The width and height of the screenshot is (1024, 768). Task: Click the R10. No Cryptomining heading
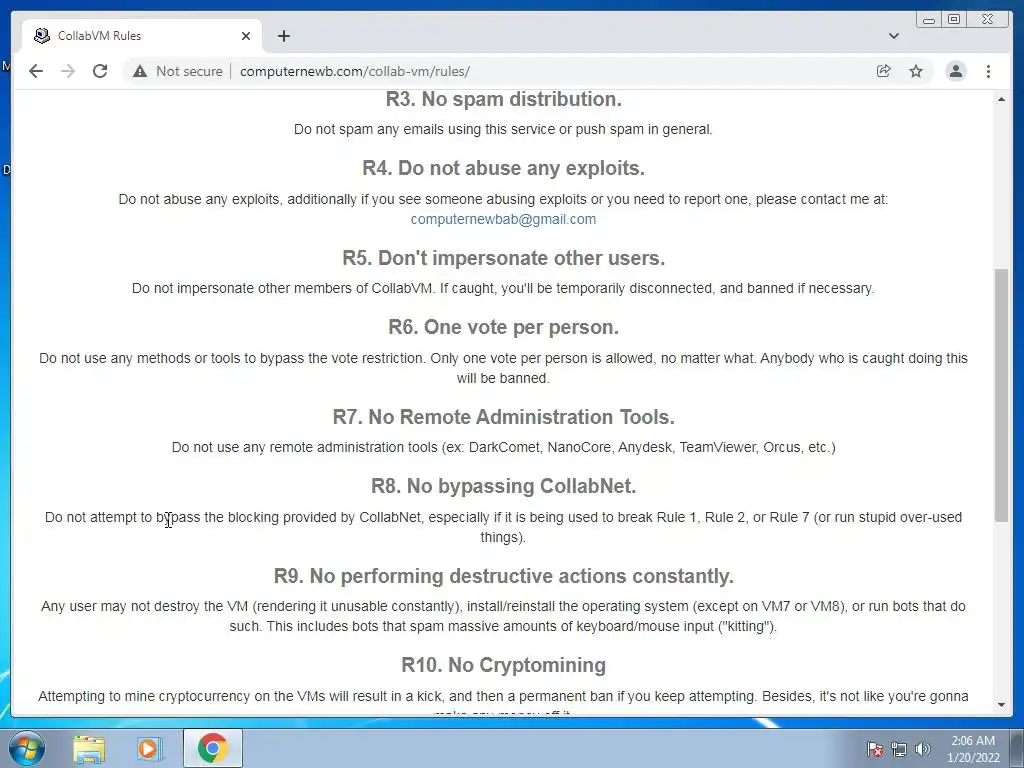click(x=504, y=665)
